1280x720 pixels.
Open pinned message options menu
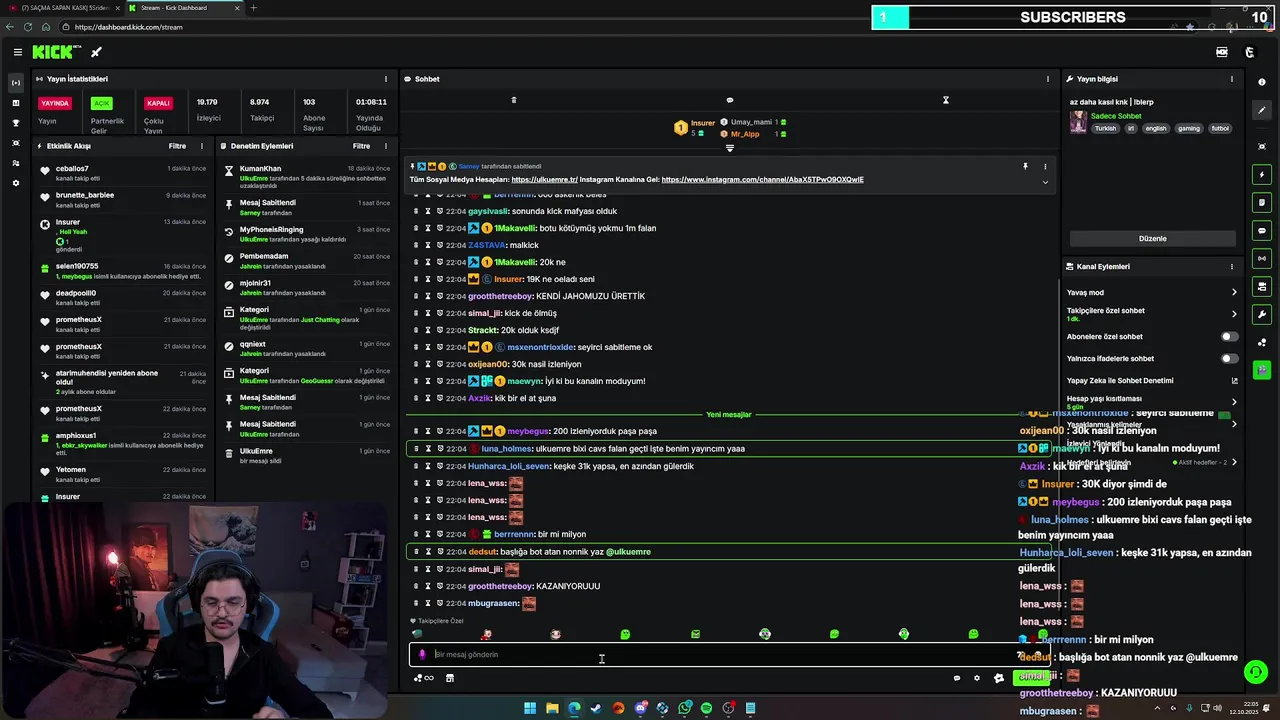1045,167
